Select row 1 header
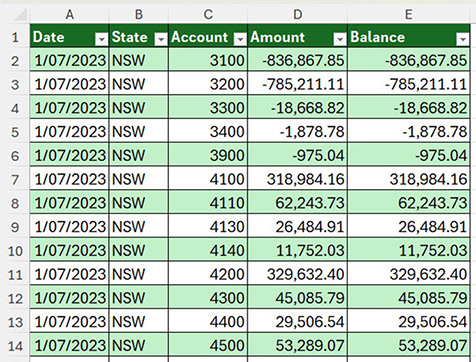Image resolution: width=476 pixels, height=362 pixels. 15,37
